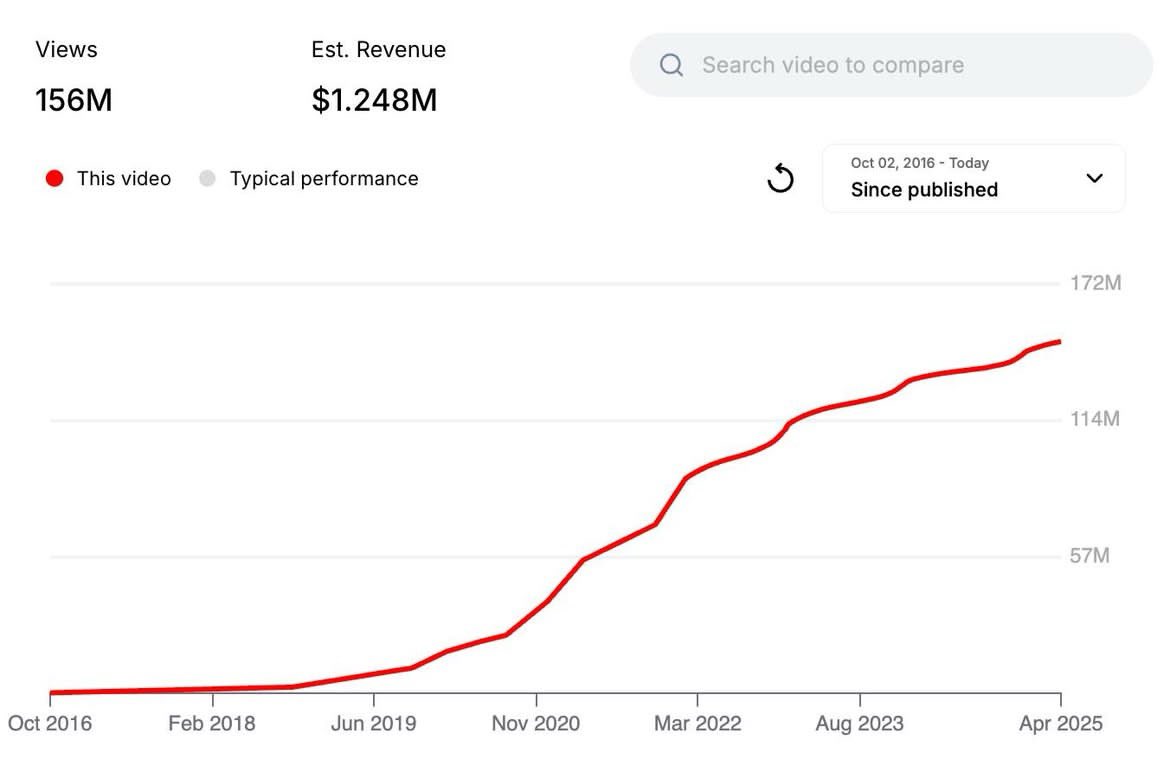Hide the red views line via its legend
The height and width of the screenshot is (772, 1170).
[x=54, y=178]
